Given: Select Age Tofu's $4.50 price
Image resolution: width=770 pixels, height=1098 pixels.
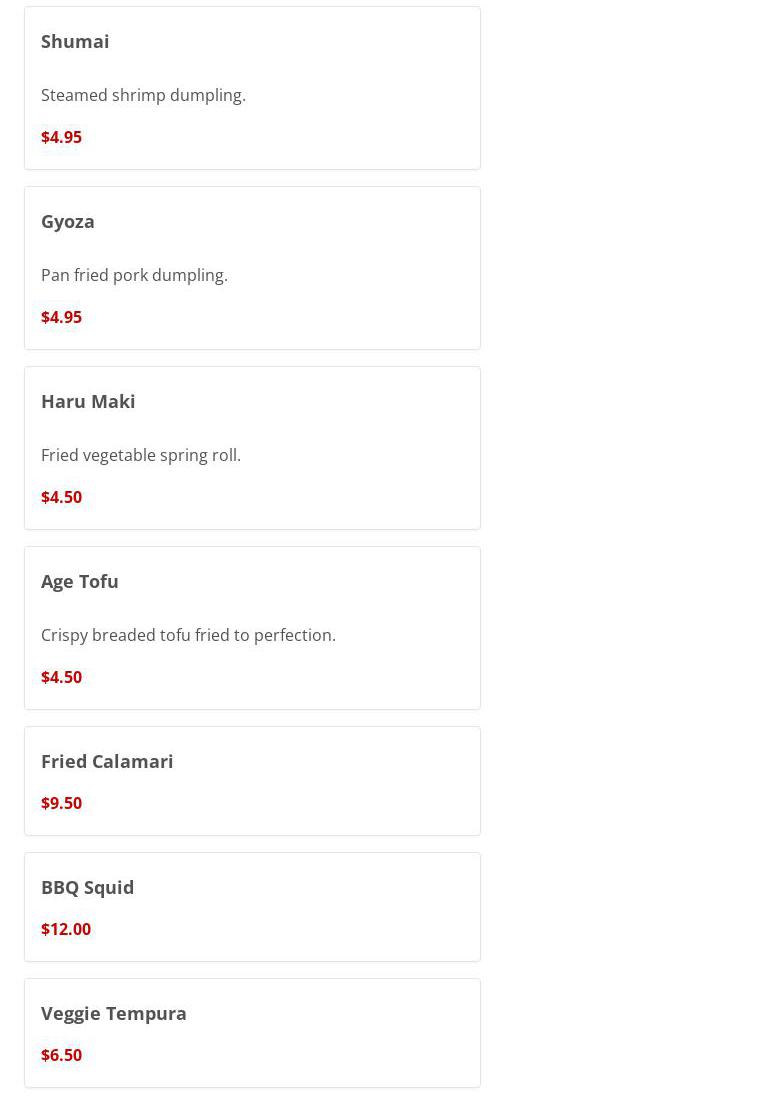Looking at the screenshot, I should (61, 677).
